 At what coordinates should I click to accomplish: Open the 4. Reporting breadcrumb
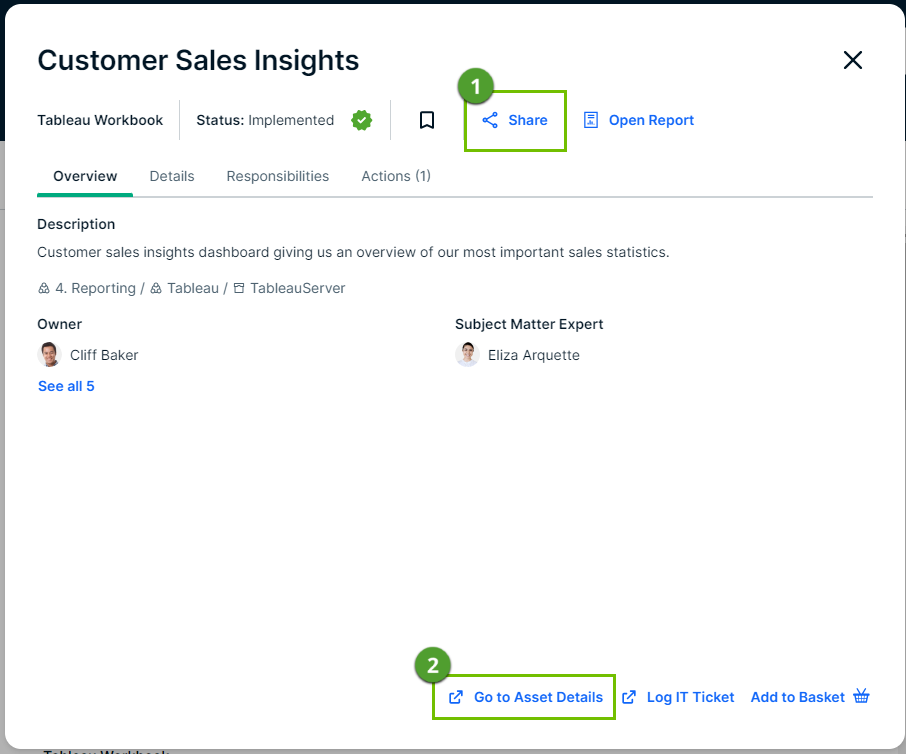pyautogui.click(x=94, y=288)
